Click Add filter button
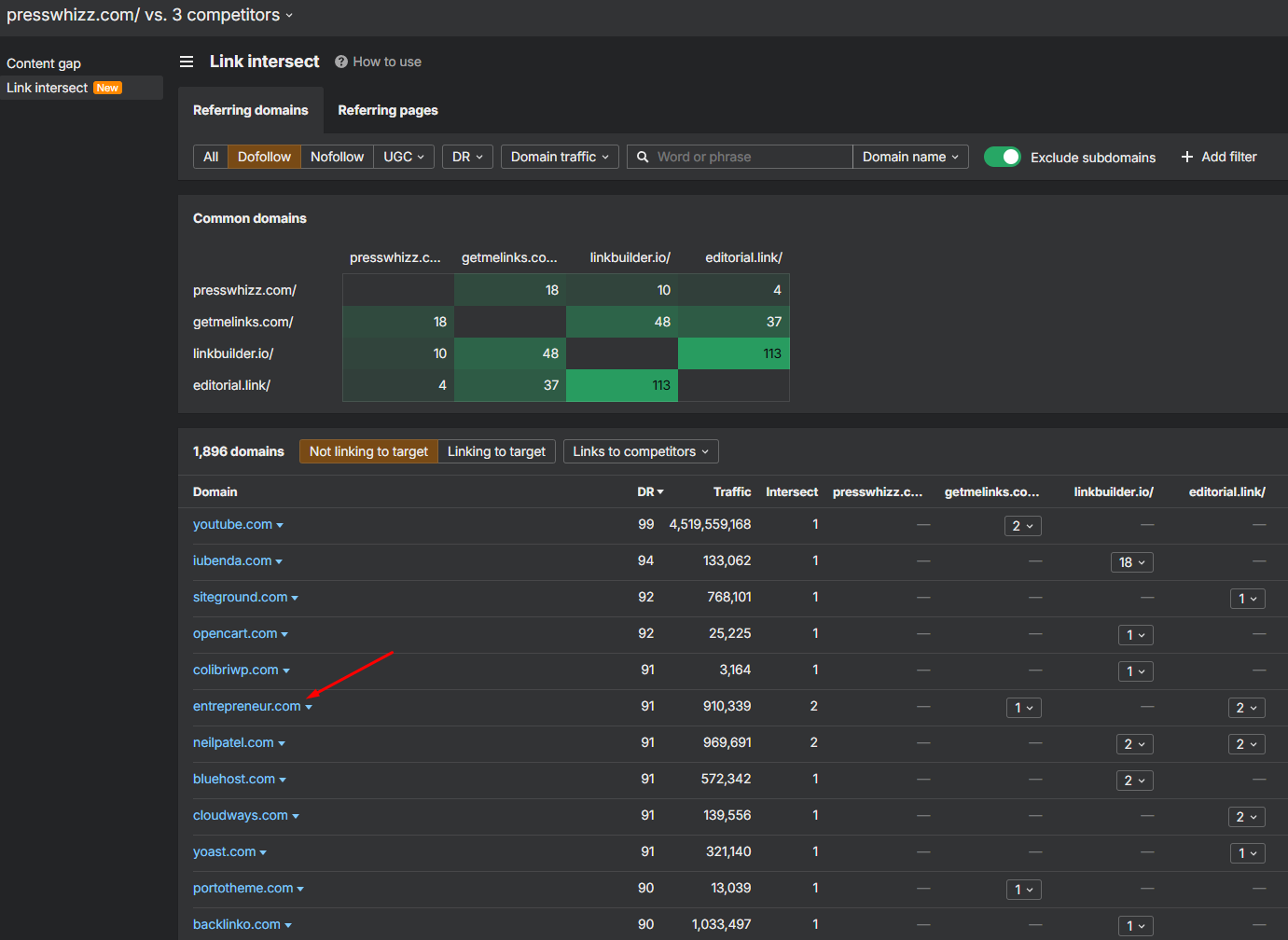Image resolution: width=1288 pixels, height=940 pixels. click(1219, 157)
